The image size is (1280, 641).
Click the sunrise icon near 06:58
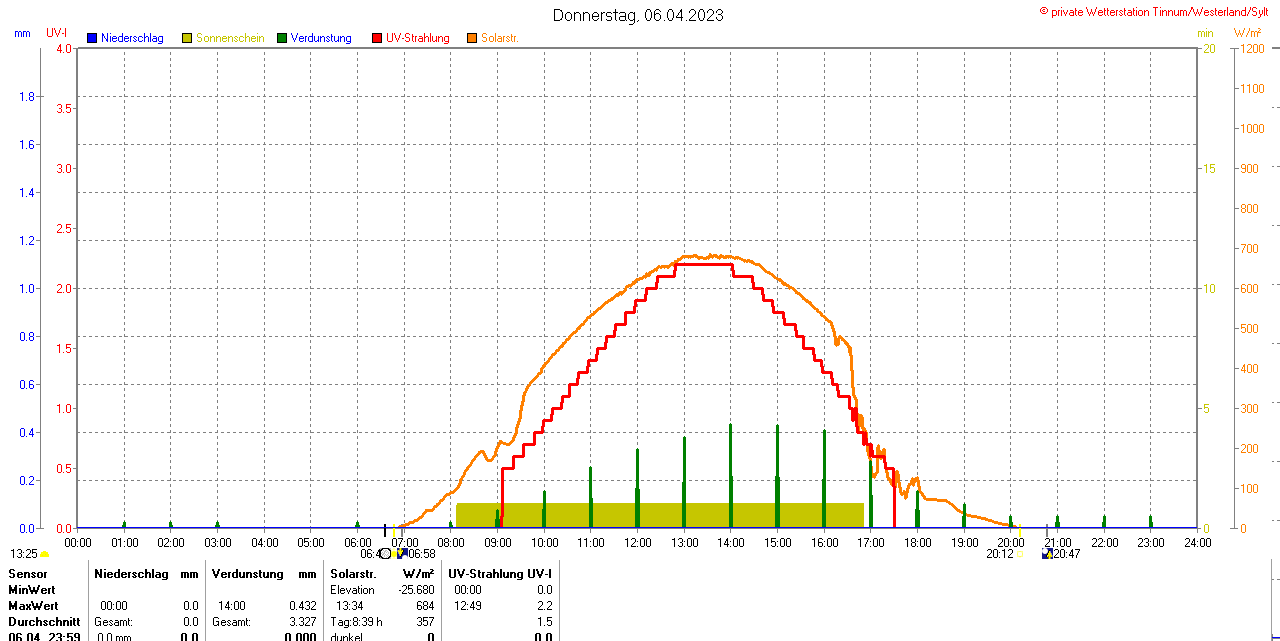click(x=401, y=553)
